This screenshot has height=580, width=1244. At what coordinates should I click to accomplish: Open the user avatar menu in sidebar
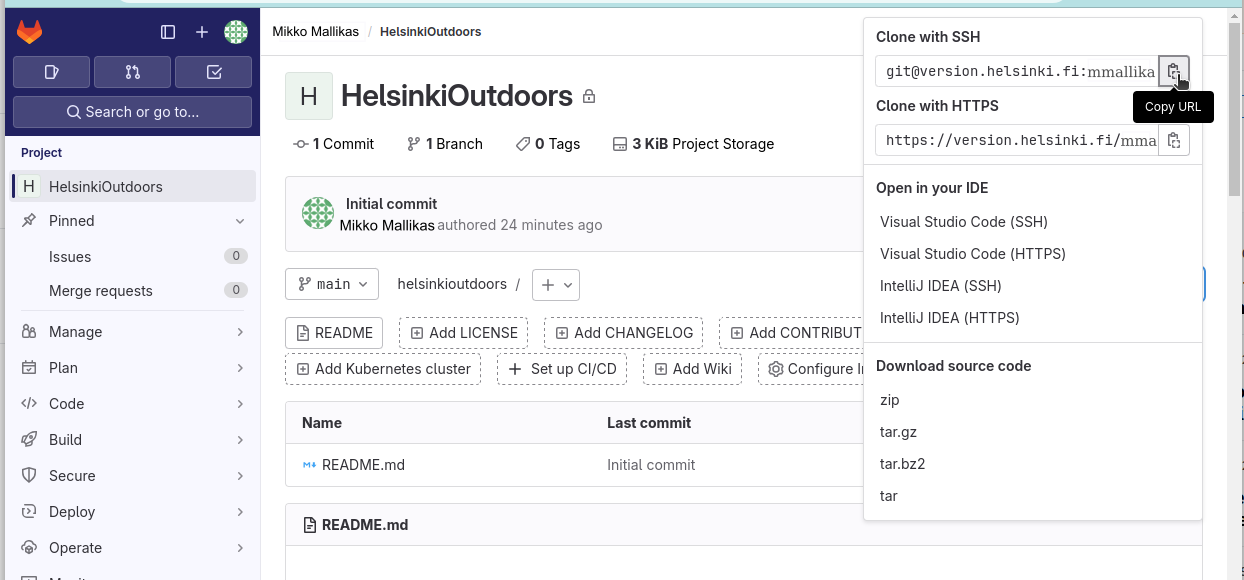tap(236, 32)
